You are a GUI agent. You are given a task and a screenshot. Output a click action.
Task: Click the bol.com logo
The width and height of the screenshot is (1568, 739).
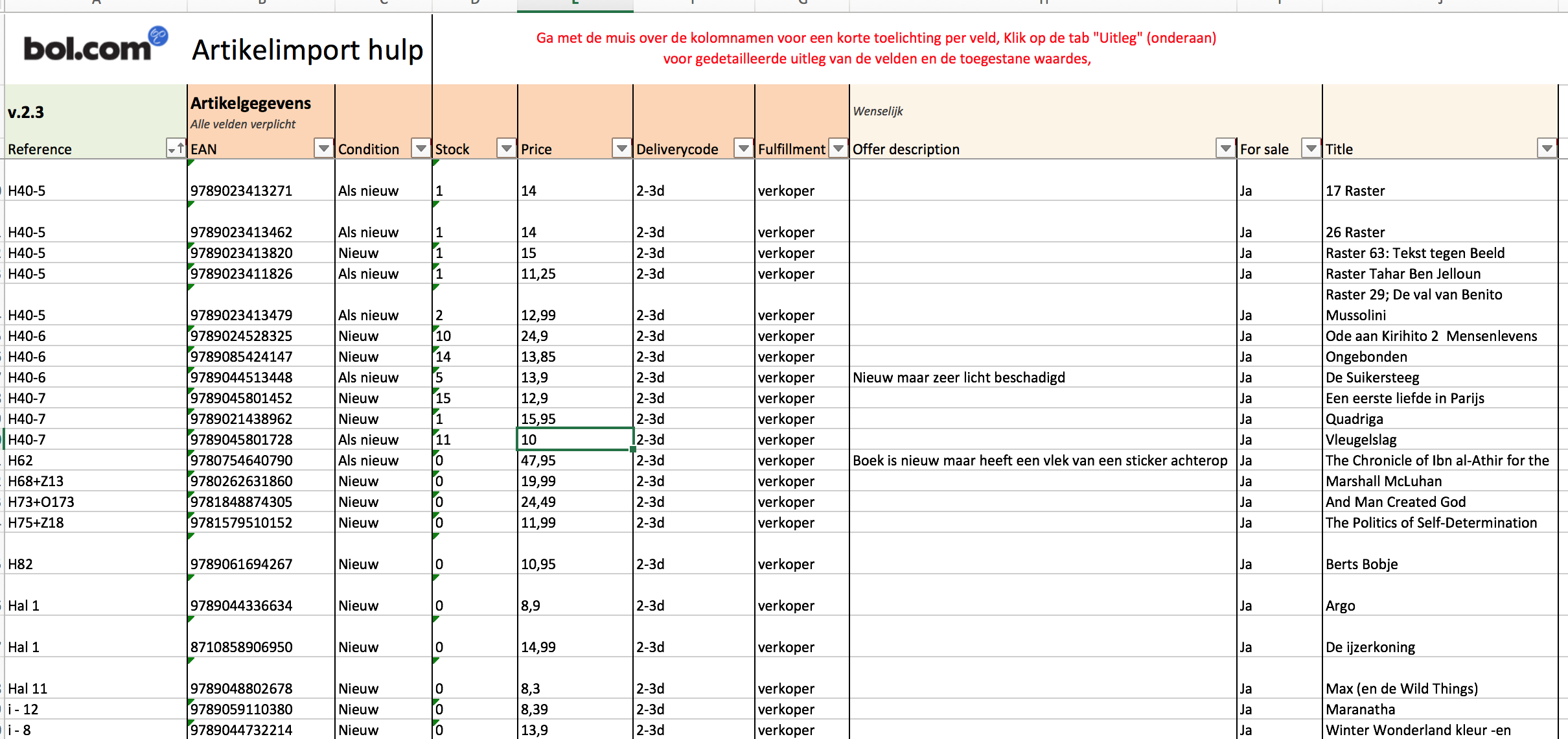[x=95, y=45]
